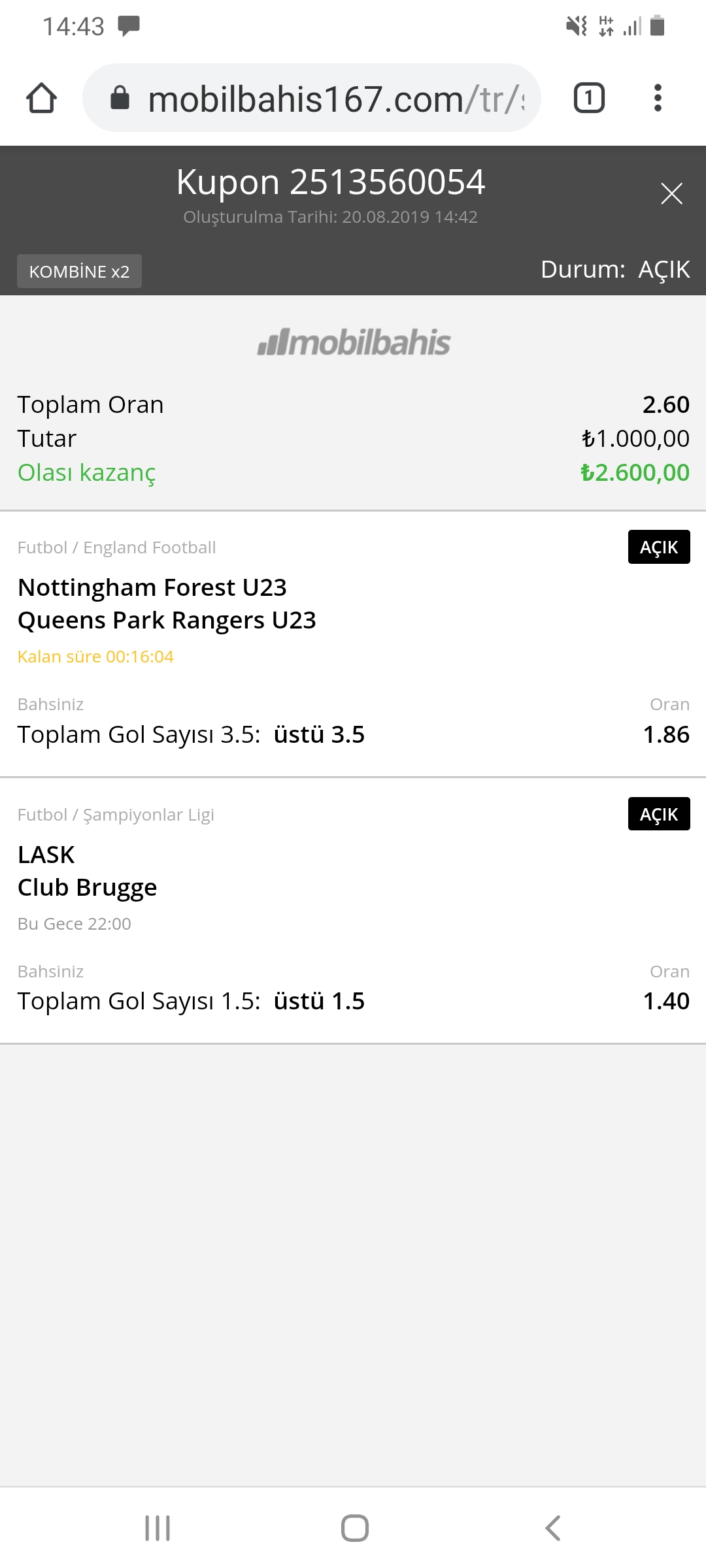The height and width of the screenshot is (1568, 706).
Task: Tap the Futbol / Şampiyonlar Ligi category label
Action: tap(116, 815)
